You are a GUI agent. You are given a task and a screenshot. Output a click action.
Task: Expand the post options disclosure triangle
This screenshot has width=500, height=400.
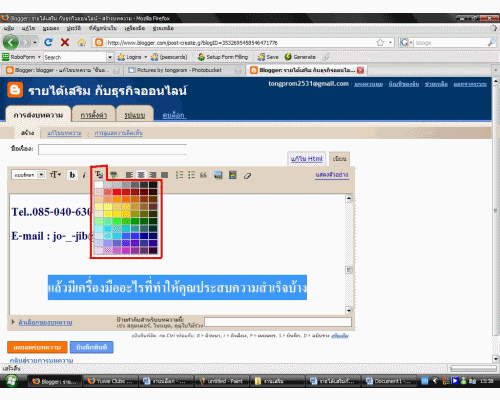pos(13,322)
